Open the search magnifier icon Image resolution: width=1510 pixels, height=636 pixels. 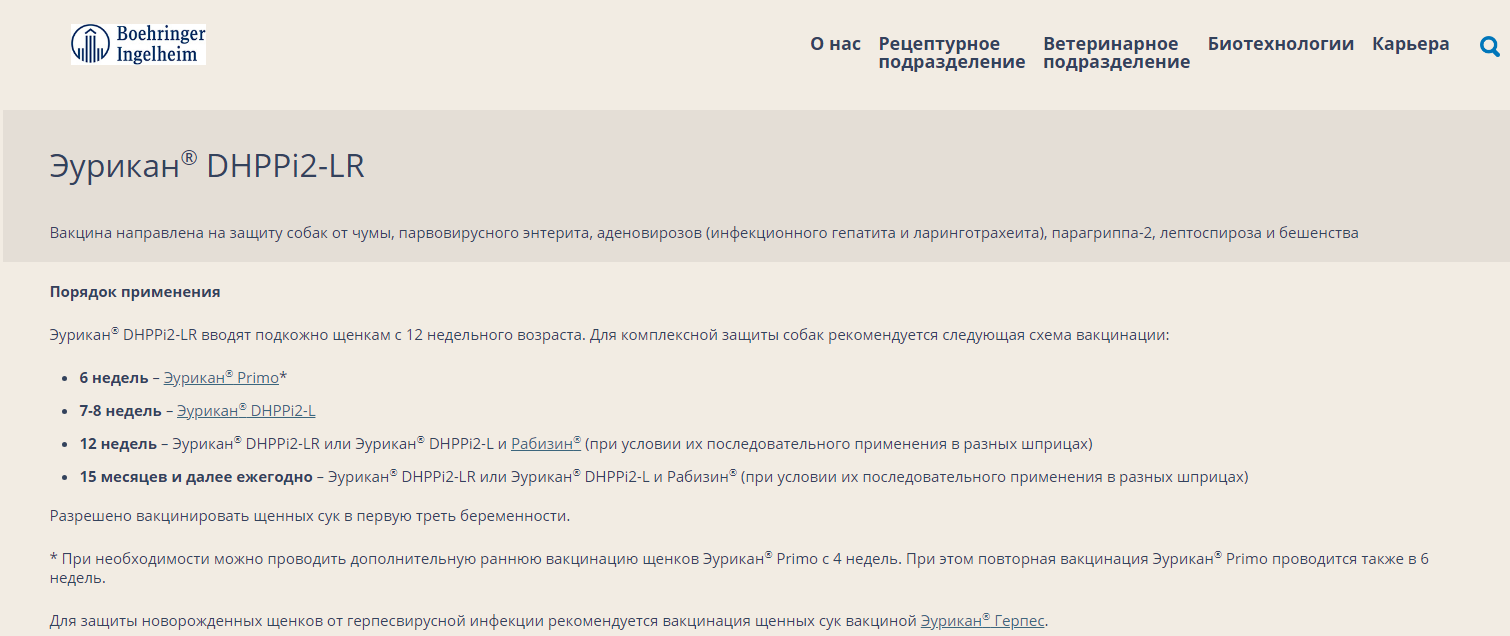[1489, 46]
